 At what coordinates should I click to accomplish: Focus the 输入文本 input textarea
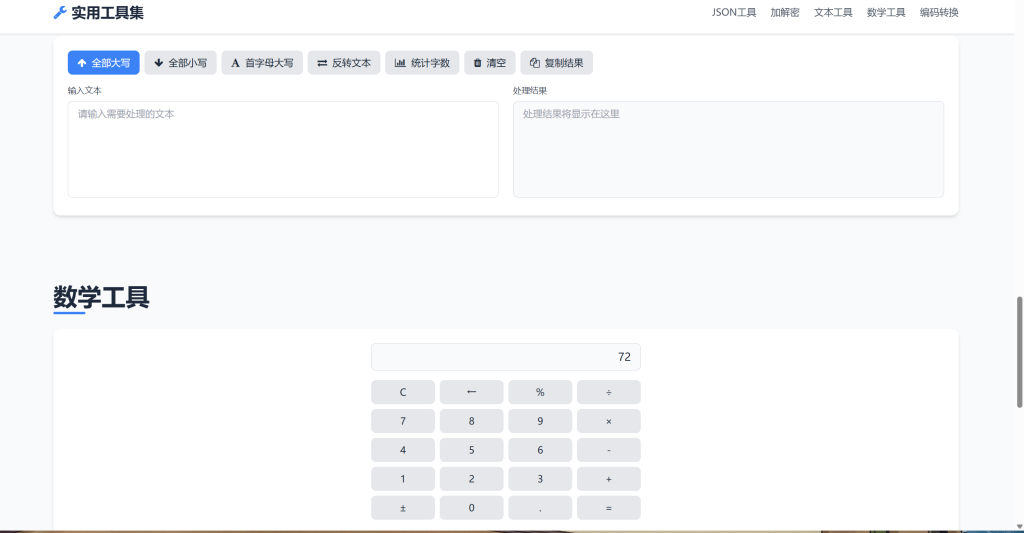coord(283,149)
